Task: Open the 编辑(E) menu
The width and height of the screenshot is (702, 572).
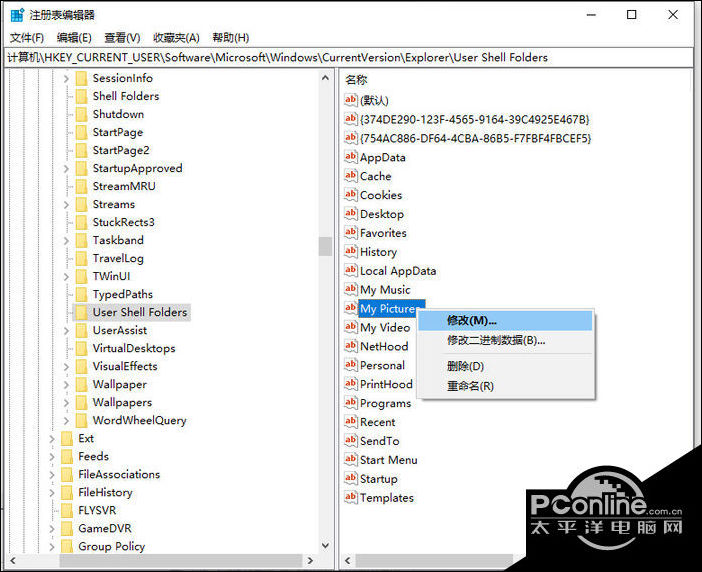Action: [x=74, y=38]
